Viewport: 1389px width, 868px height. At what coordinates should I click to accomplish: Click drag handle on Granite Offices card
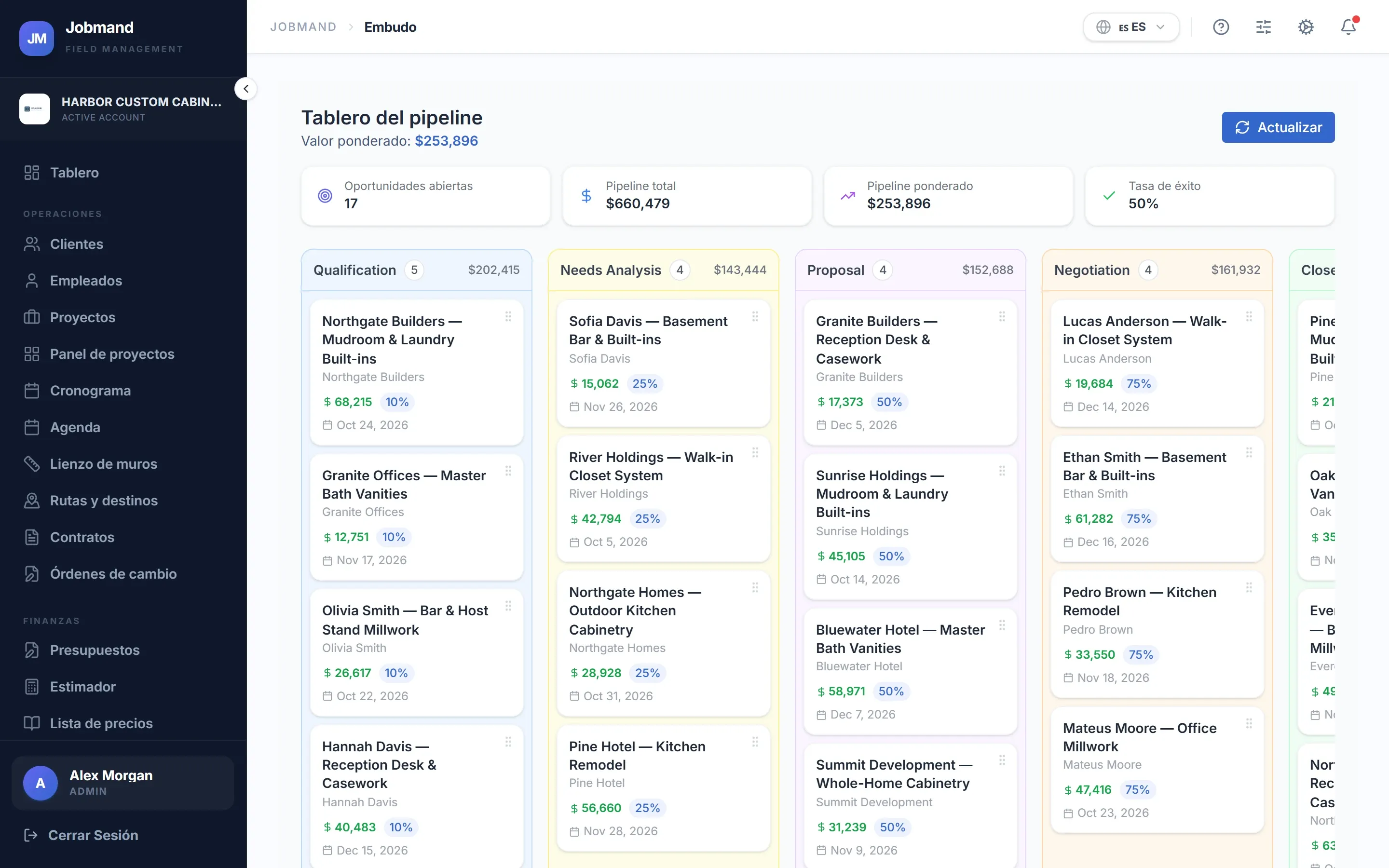coord(508,471)
